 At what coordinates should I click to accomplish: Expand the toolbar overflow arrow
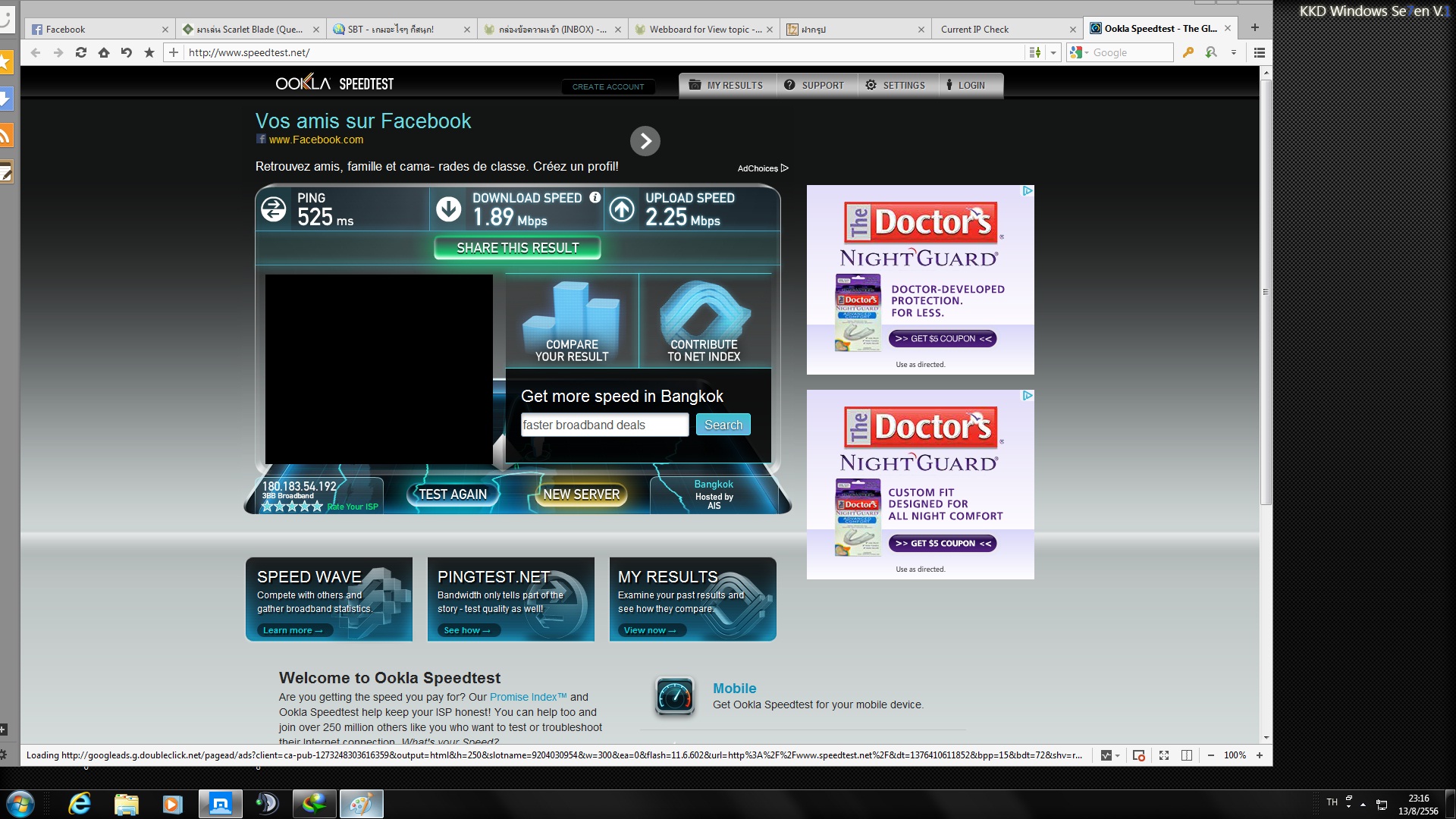(1234, 52)
